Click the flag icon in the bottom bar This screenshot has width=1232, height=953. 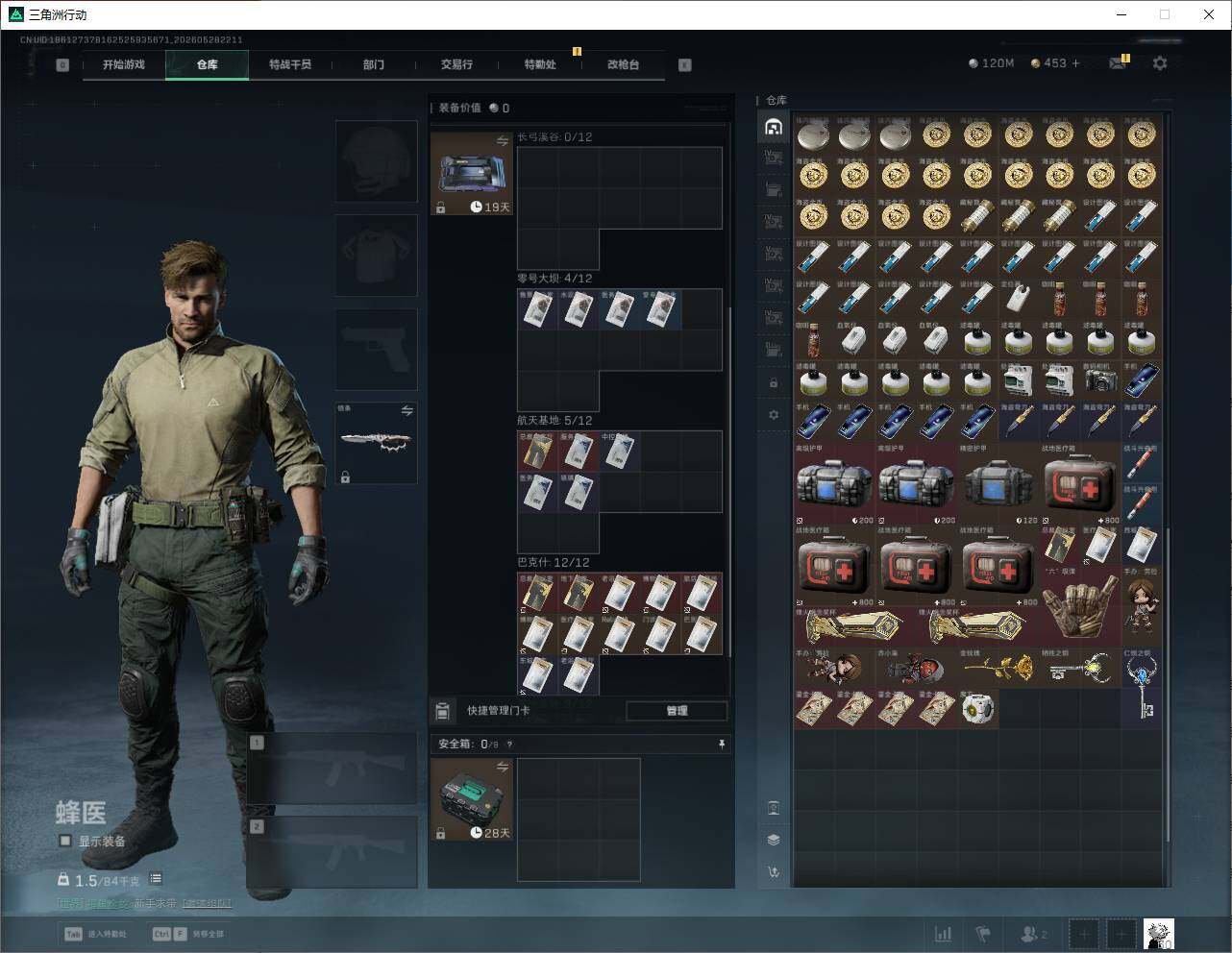point(983,934)
